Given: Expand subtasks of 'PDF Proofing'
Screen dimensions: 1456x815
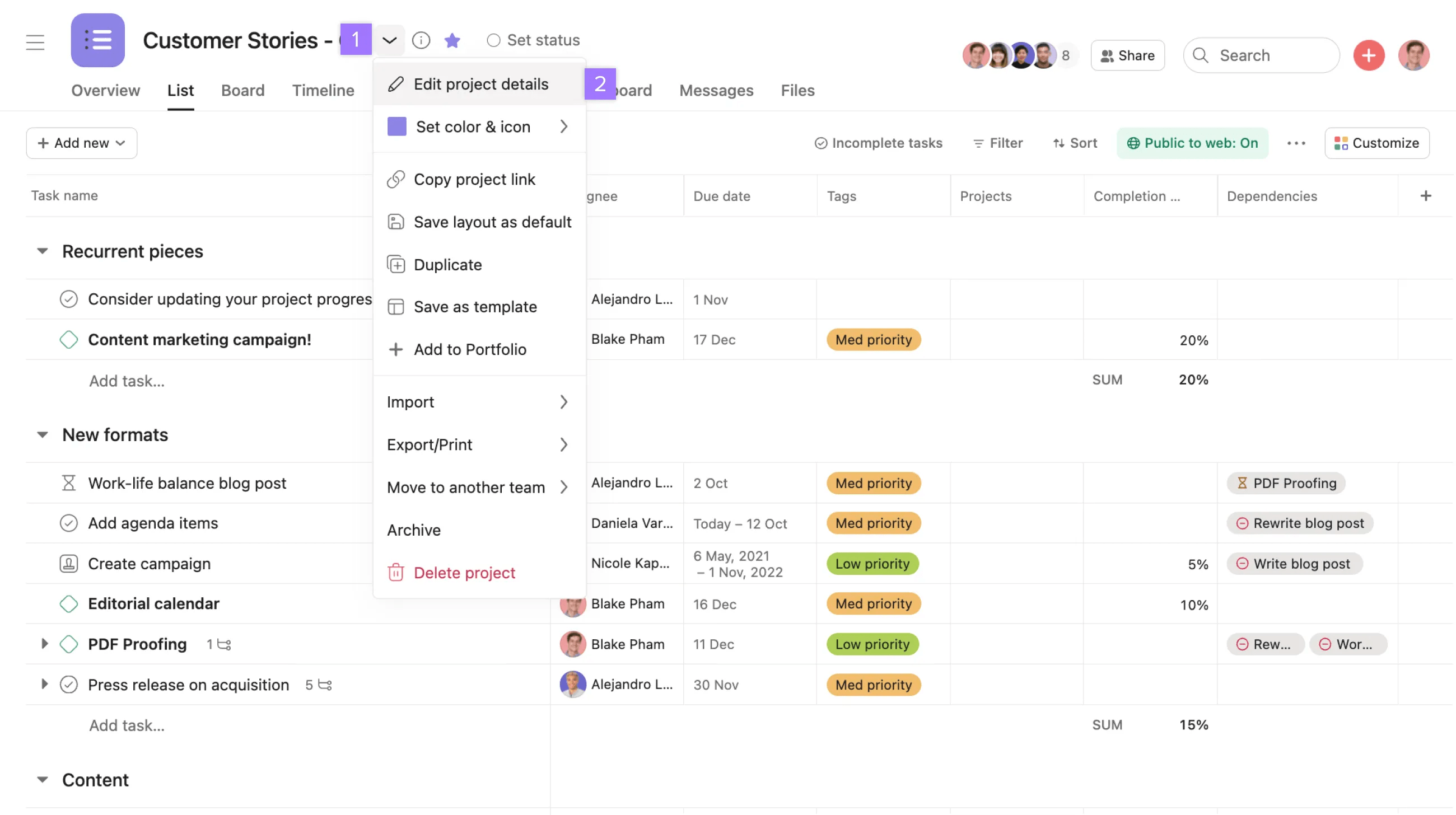Looking at the screenshot, I should click(44, 644).
